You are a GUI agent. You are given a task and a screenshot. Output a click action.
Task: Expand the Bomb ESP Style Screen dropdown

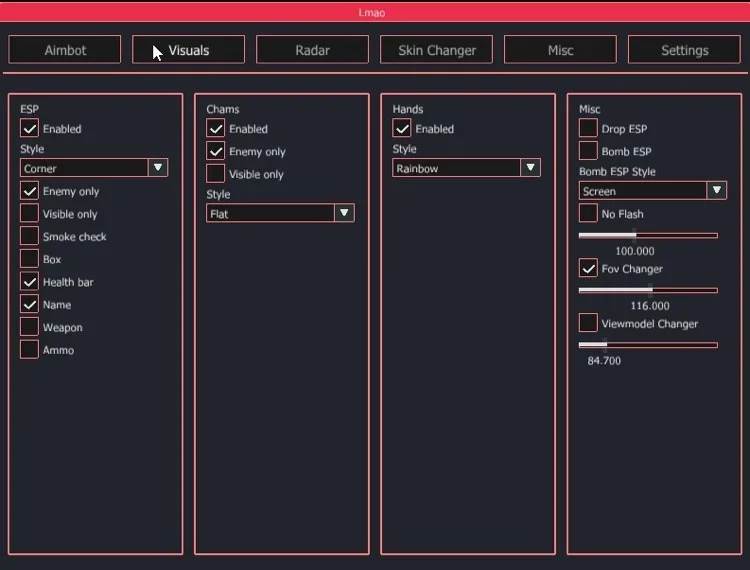(x=652, y=190)
